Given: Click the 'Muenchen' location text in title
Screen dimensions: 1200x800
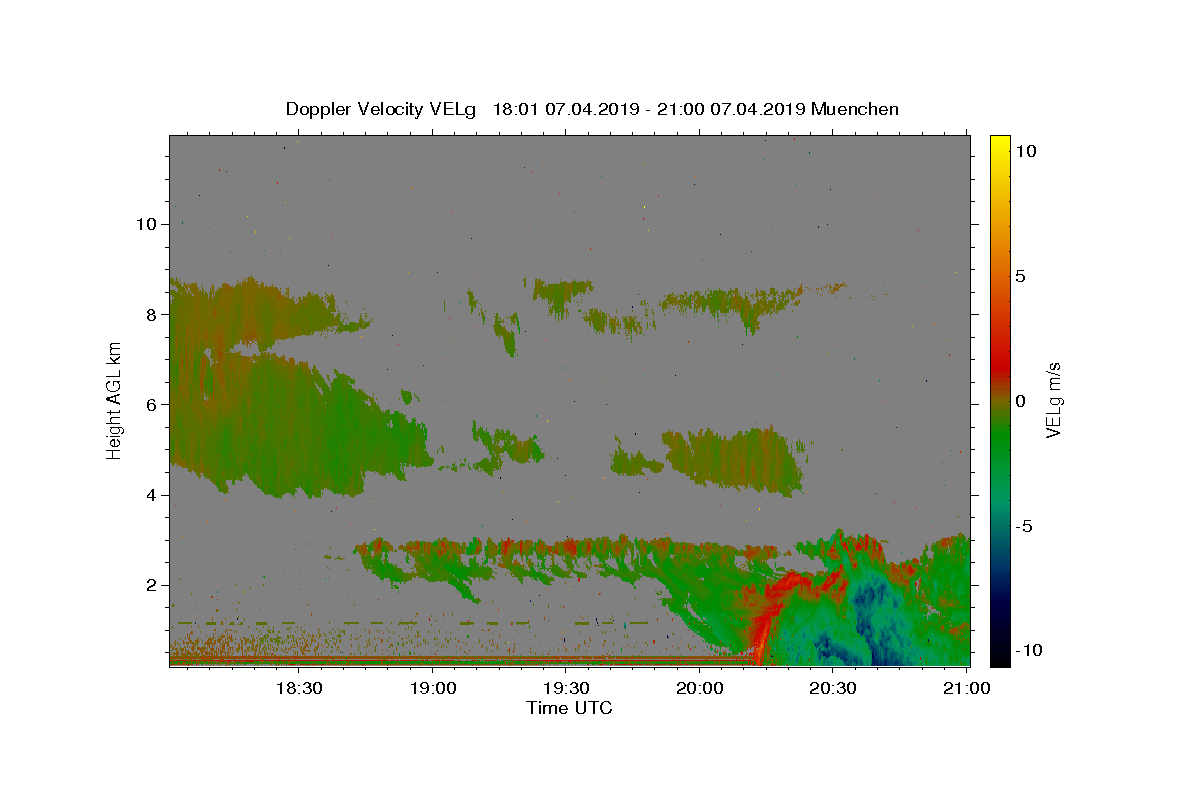Looking at the screenshot, I should click(855, 109).
